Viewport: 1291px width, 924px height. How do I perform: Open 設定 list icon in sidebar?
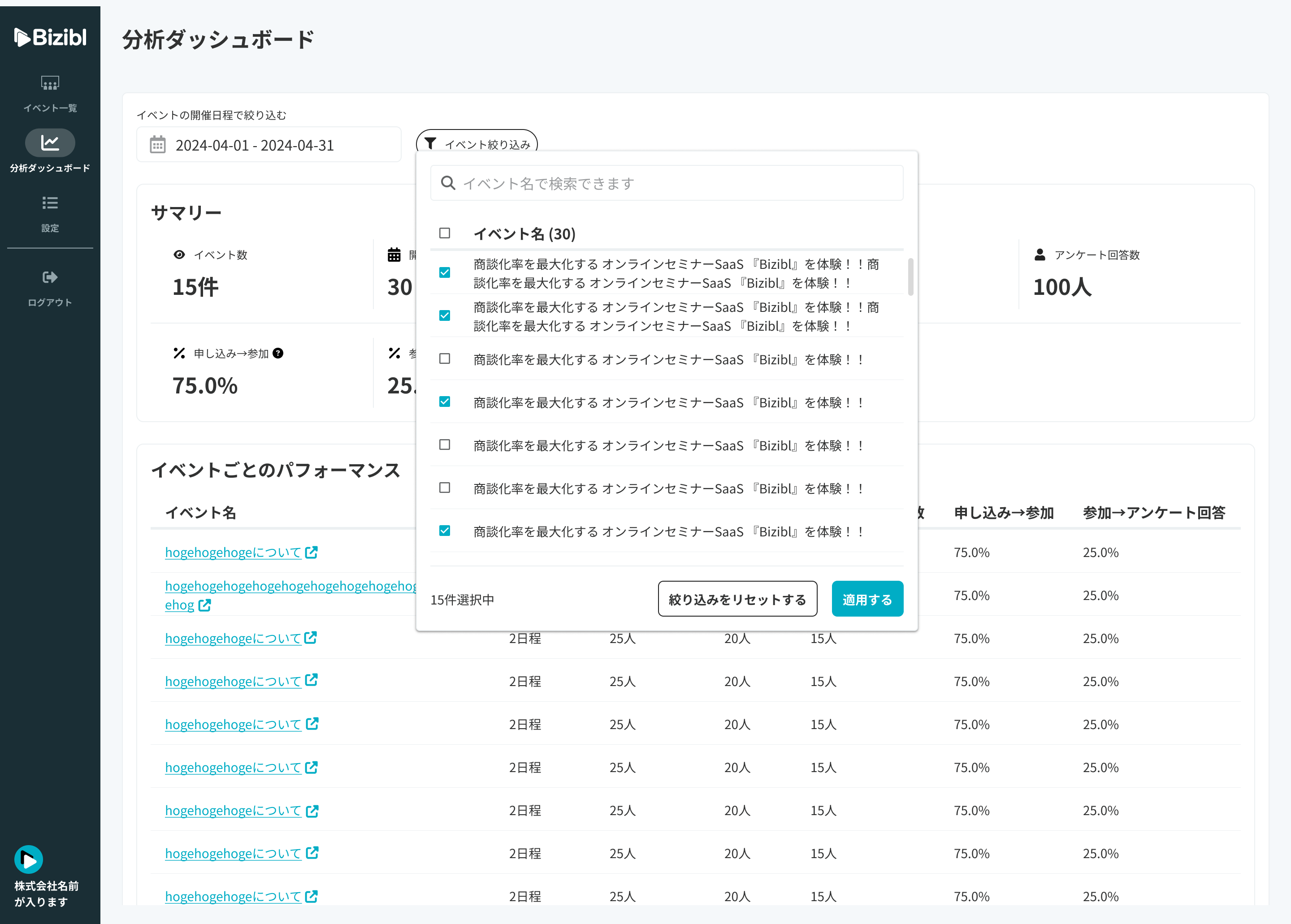point(50,203)
